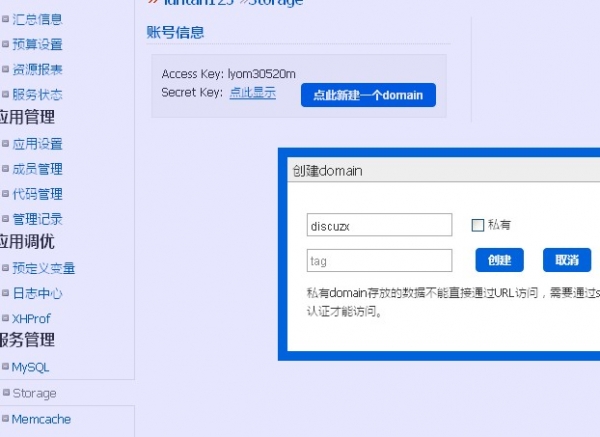
Task: Select MySQL service
Action: coord(30,367)
